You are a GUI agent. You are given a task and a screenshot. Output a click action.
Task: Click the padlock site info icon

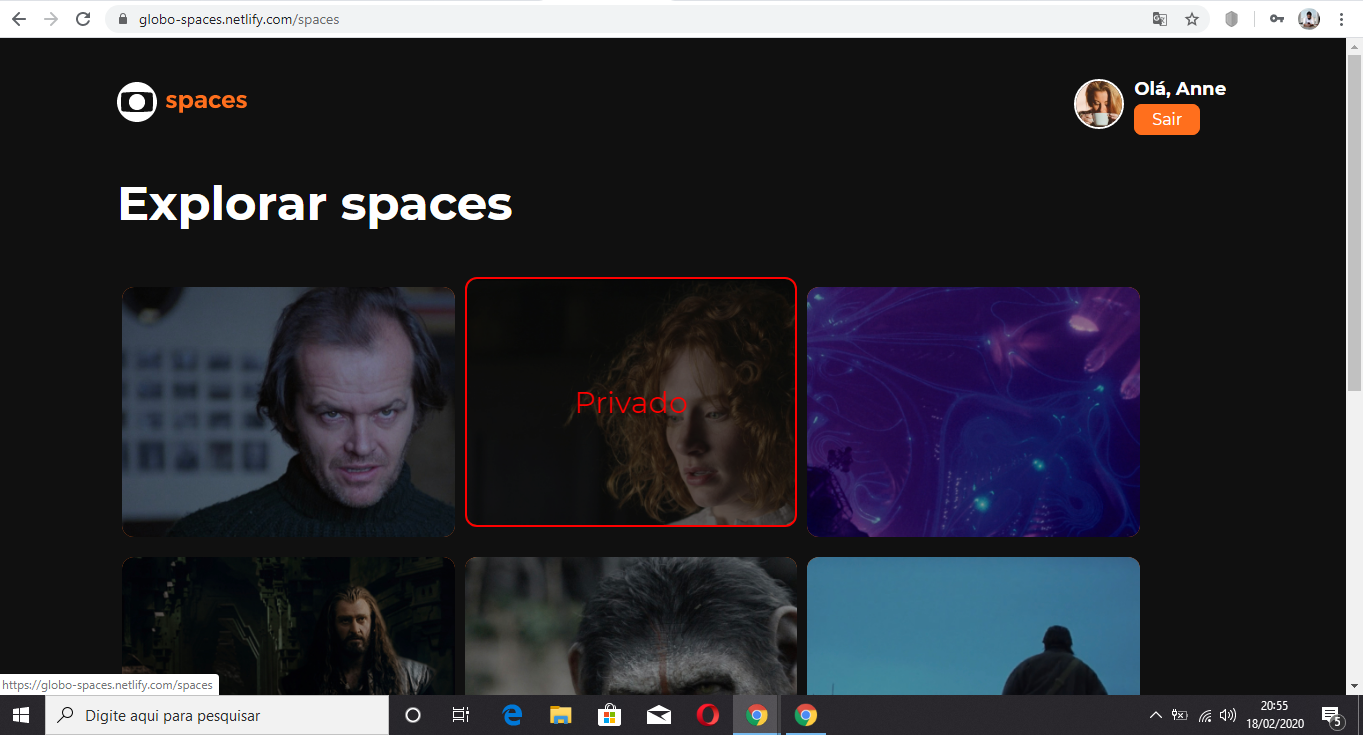pos(124,19)
